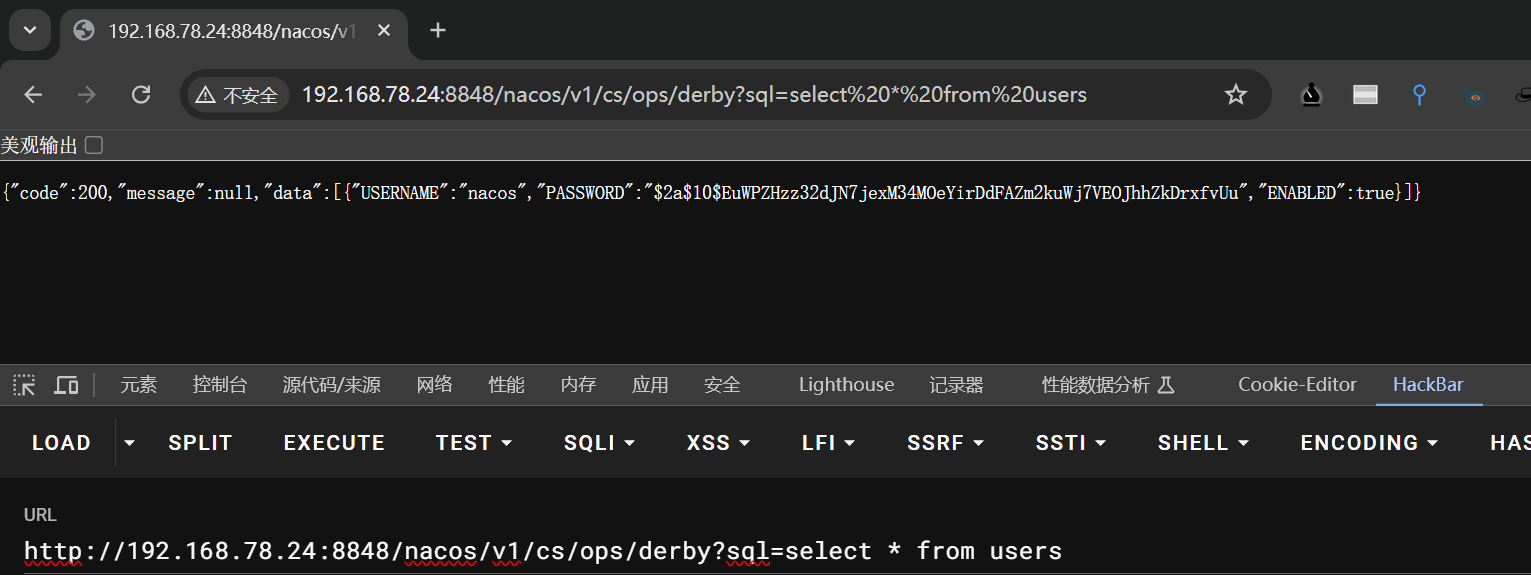Click the SPLIT button
The width and height of the screenshot is (1531, 575).
200,443
